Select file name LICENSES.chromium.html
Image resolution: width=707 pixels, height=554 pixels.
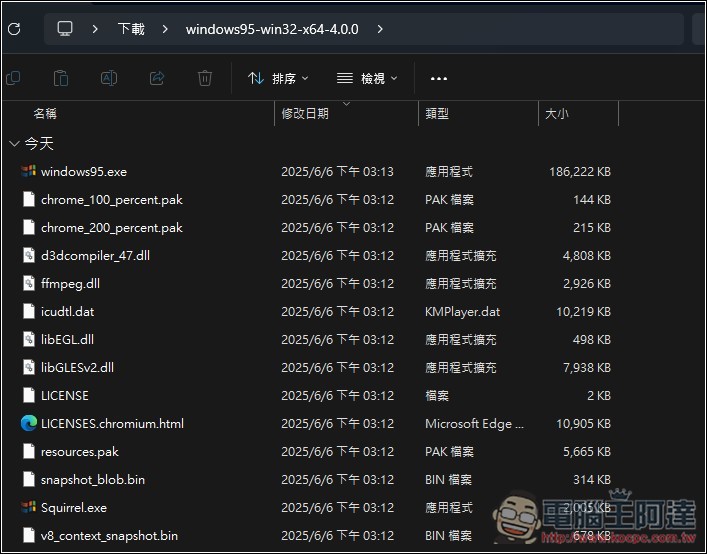pos(112,424)
